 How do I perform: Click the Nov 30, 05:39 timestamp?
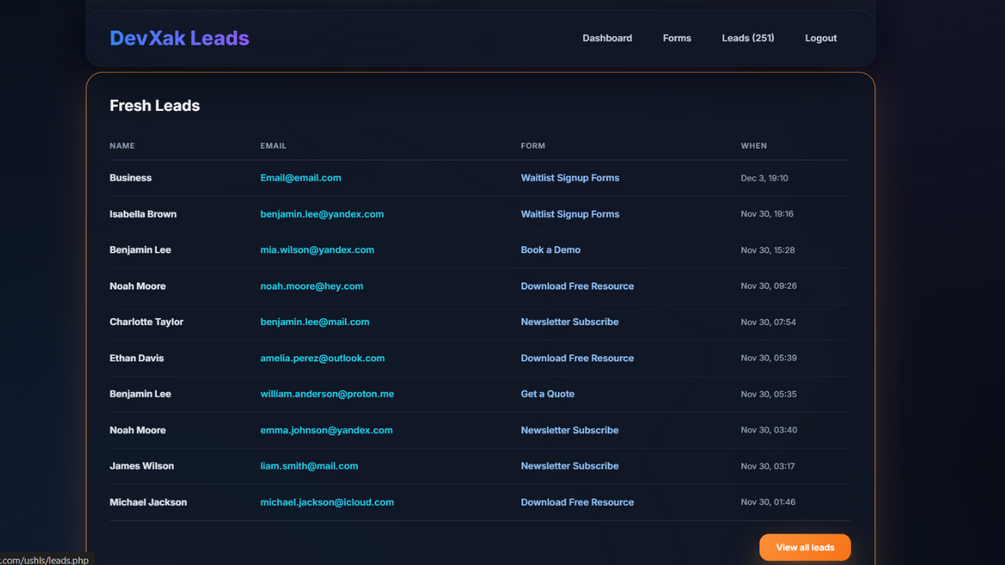tap(768, 358)
